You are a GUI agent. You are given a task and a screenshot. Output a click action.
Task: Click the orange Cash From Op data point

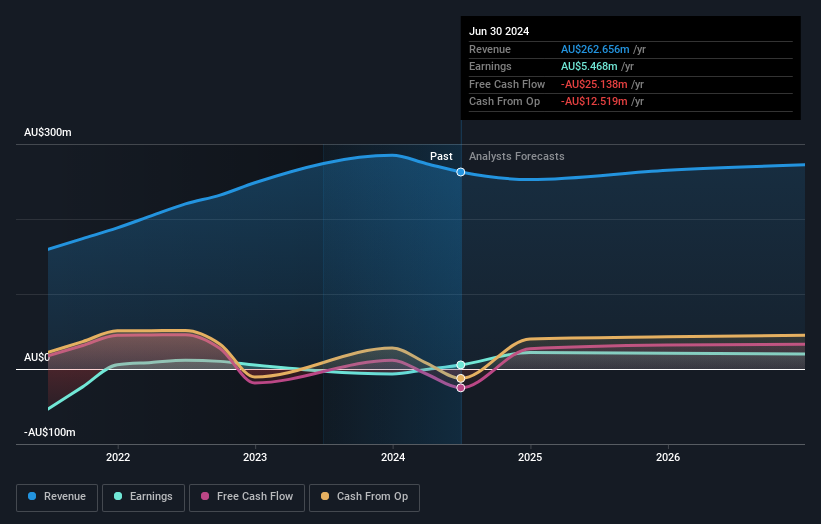pyautogui.click(x=461, y=378)
